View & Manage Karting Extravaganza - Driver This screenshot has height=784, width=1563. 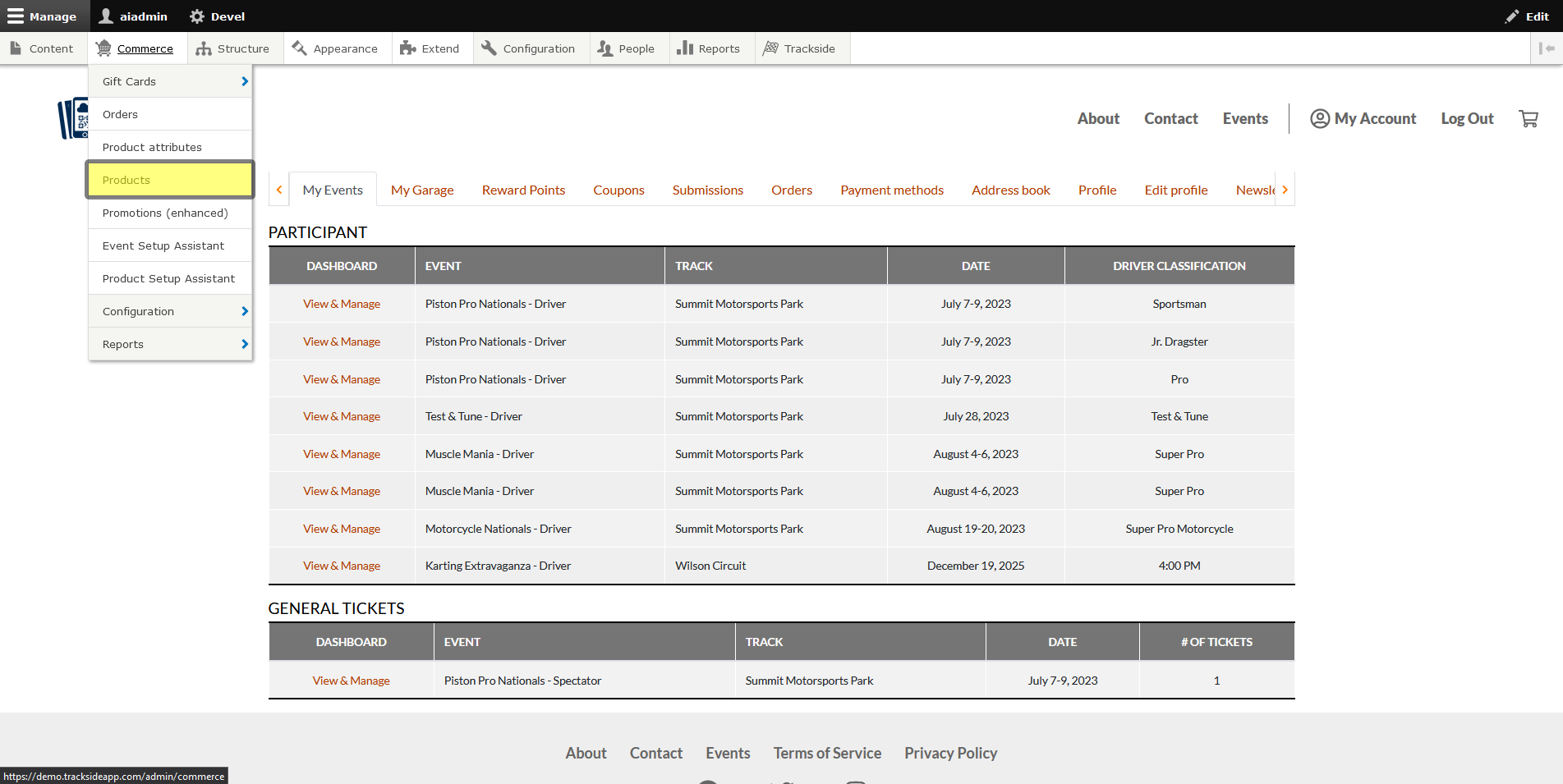point(342,566)
